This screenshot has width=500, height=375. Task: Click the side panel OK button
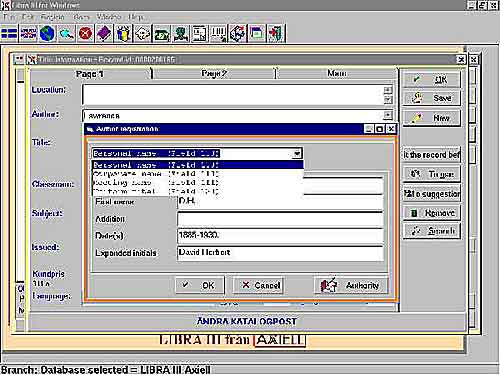point(432,79)
